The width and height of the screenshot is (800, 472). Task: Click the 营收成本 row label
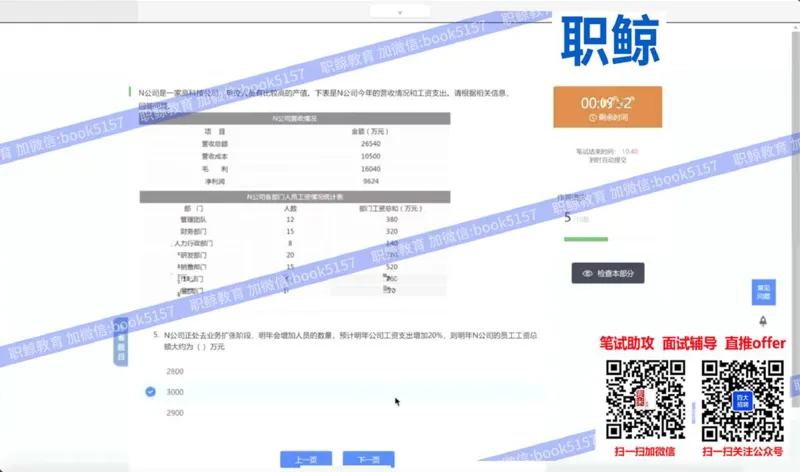pyautogui.click(x=214, y=156)
